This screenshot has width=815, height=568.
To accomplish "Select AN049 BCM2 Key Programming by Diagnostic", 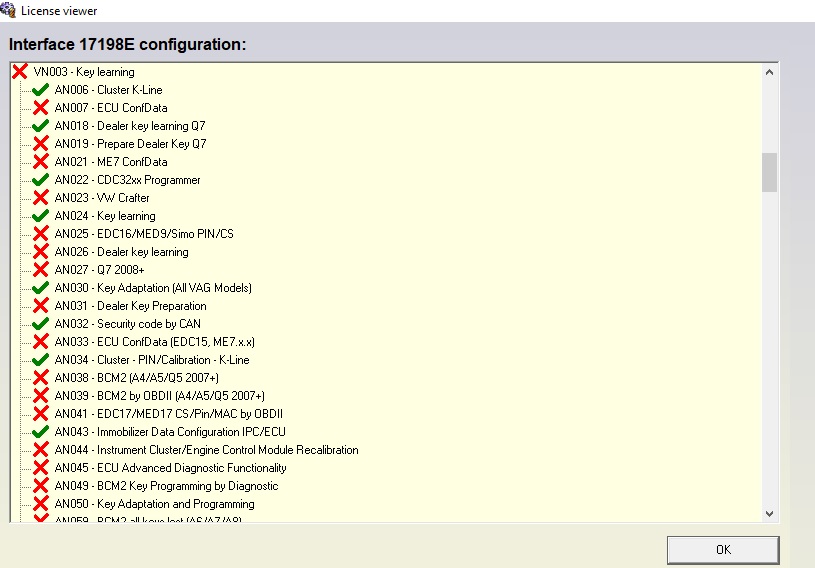I will tap(166, 486).
